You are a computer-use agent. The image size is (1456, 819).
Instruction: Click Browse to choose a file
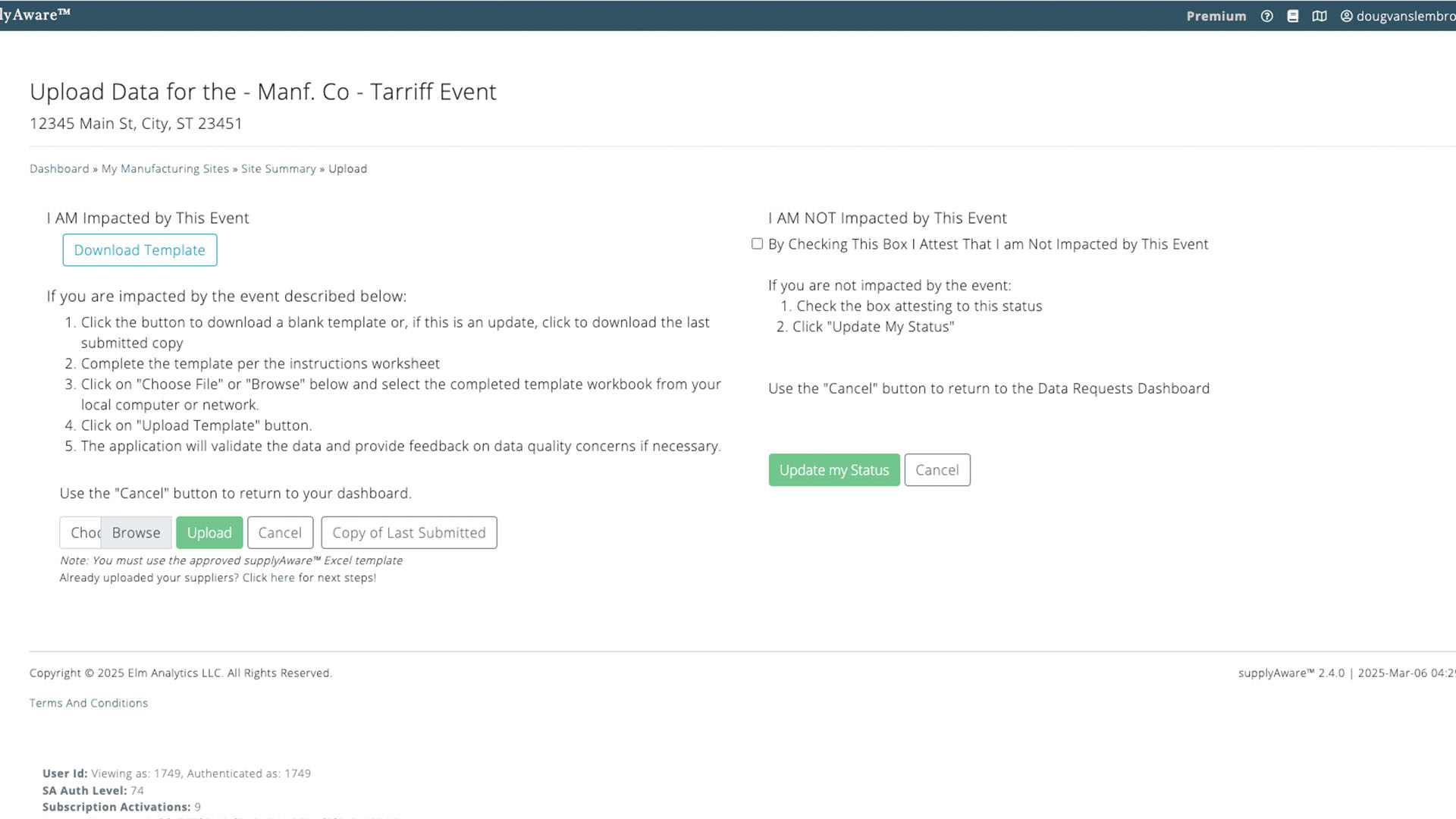[x=136, y=532]
